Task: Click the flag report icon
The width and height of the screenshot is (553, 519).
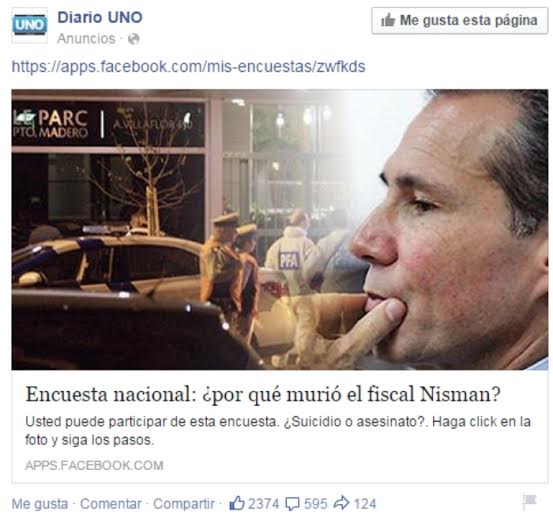Action: coord(529,502)
